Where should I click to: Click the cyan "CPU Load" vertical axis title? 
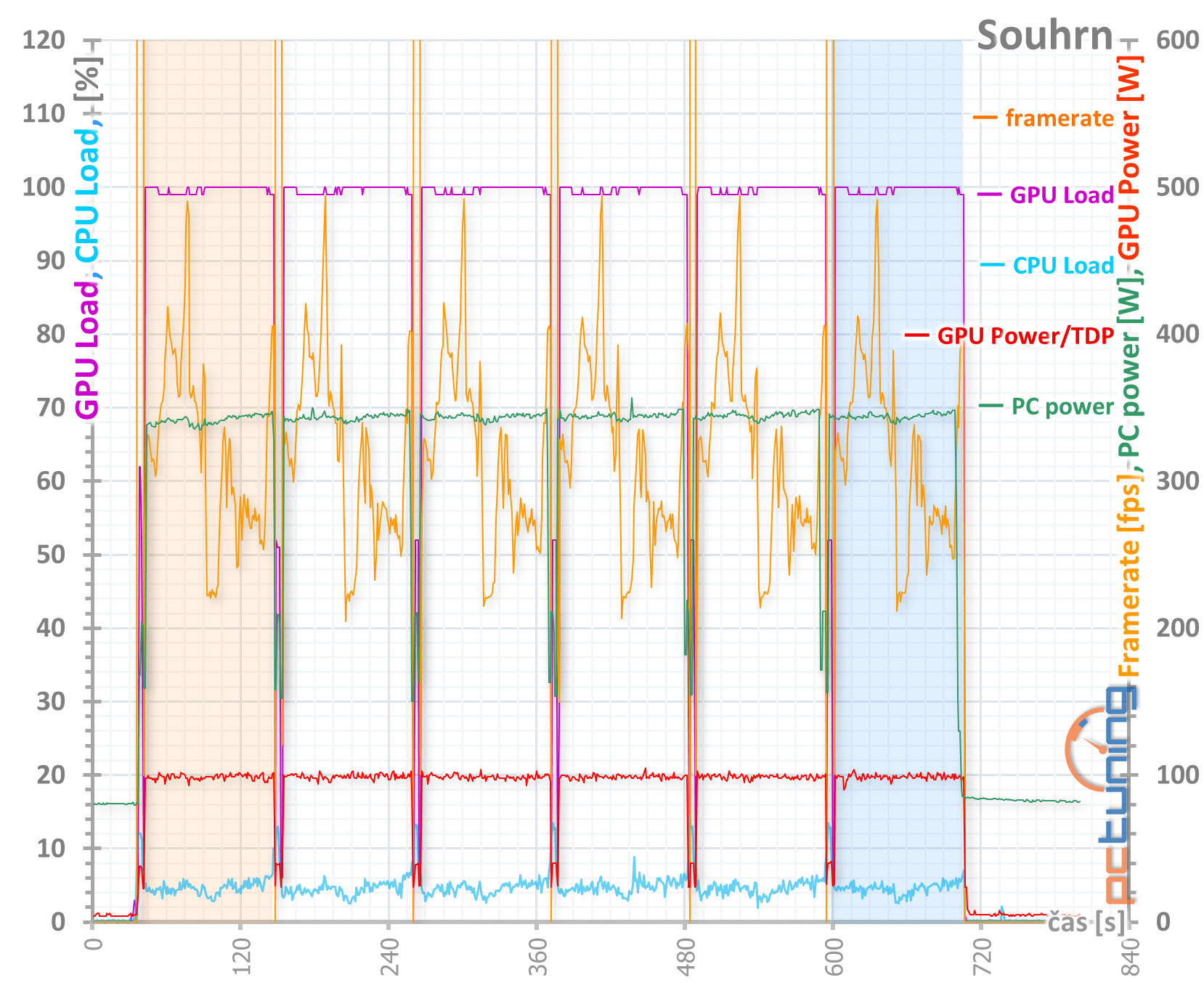(x=87, y=195)
